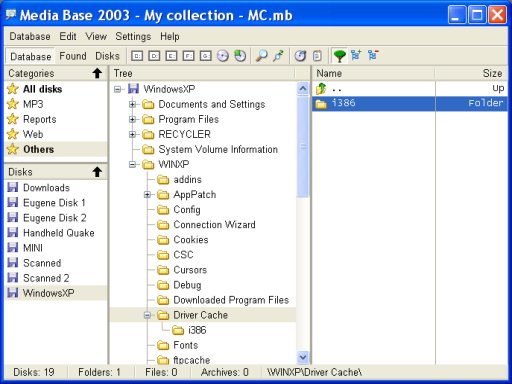Click the D: drive toolbar icon

(x=154, y=56)
